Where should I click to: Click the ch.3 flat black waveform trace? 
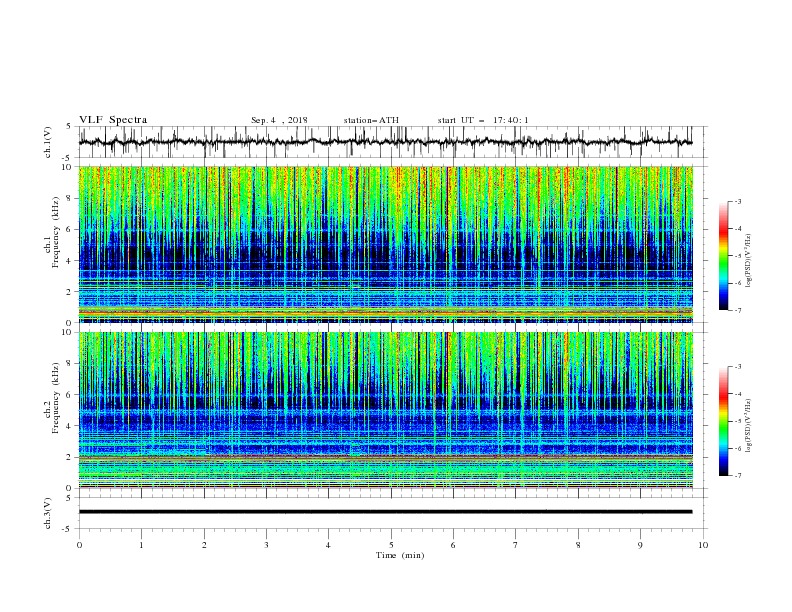pos(385,512)
